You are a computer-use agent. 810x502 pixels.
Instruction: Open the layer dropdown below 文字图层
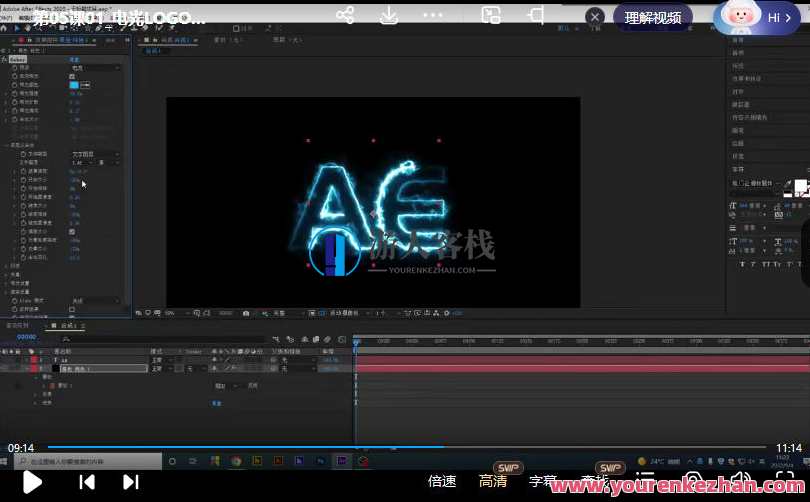pos(83,163)
